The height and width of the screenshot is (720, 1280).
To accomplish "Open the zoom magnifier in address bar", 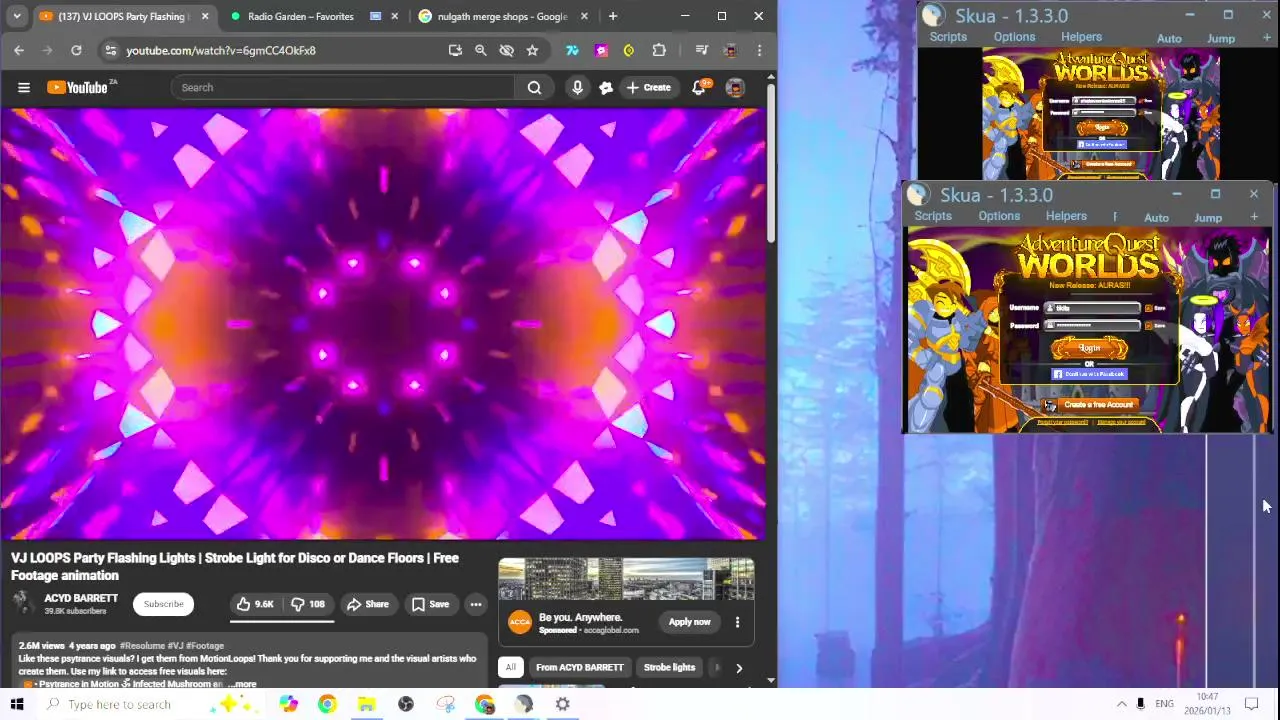I will 480,50.
